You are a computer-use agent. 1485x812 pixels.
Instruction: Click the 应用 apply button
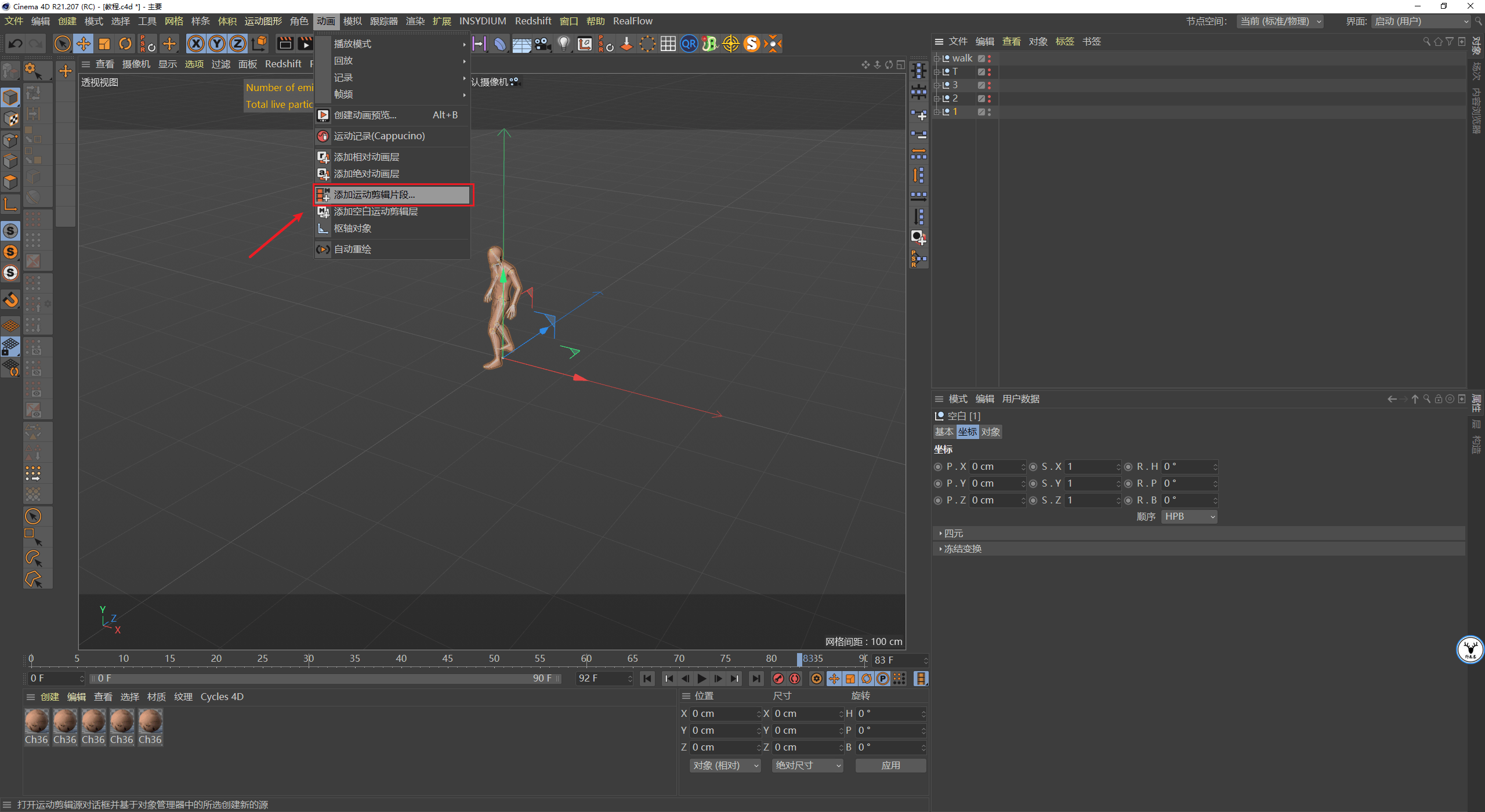click(x=890, y=766)
